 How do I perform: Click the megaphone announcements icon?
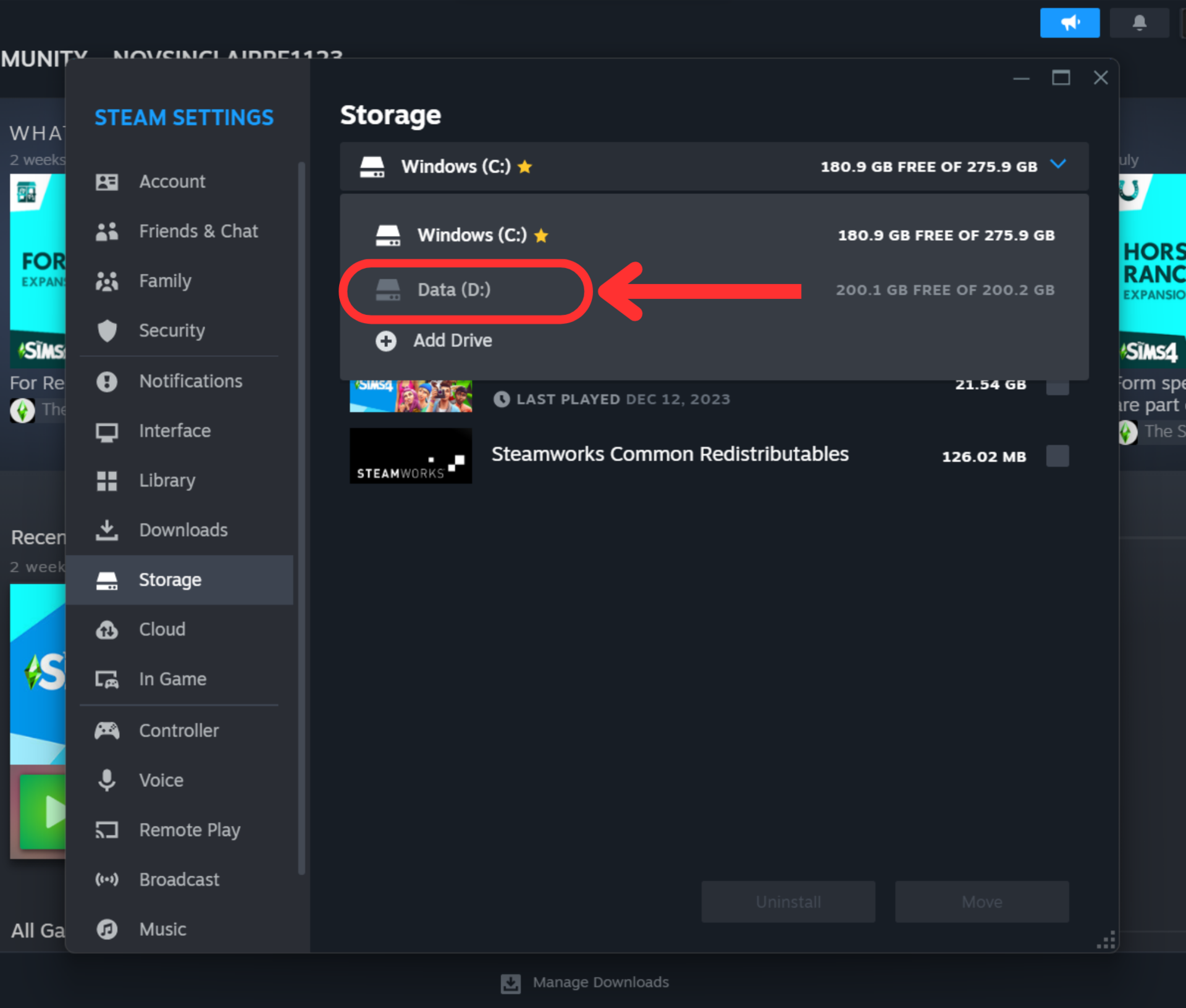1069,23
